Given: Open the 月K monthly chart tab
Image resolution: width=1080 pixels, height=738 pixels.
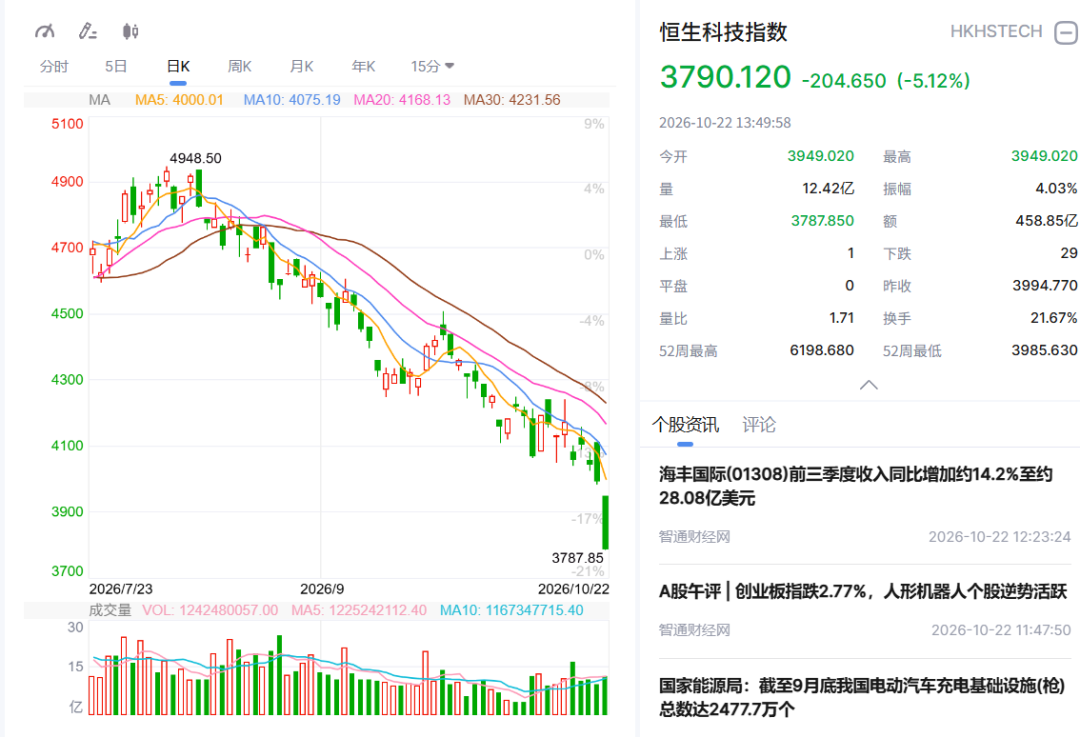Looking at the screenshot, I should coord(302,67).
